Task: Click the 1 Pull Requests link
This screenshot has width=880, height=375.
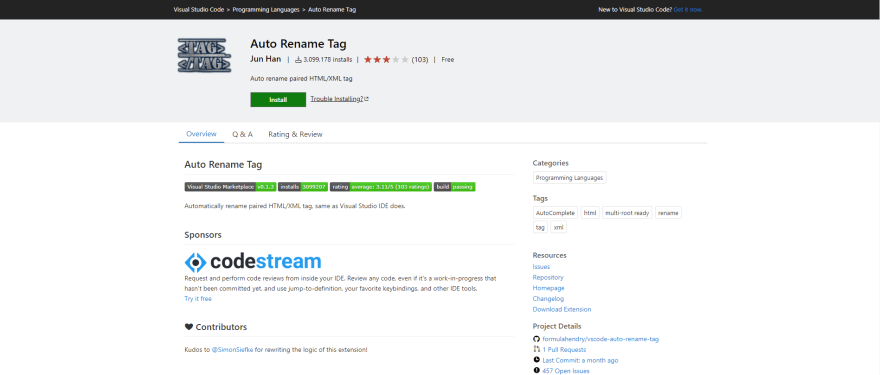Action: [x=564, y=350]
